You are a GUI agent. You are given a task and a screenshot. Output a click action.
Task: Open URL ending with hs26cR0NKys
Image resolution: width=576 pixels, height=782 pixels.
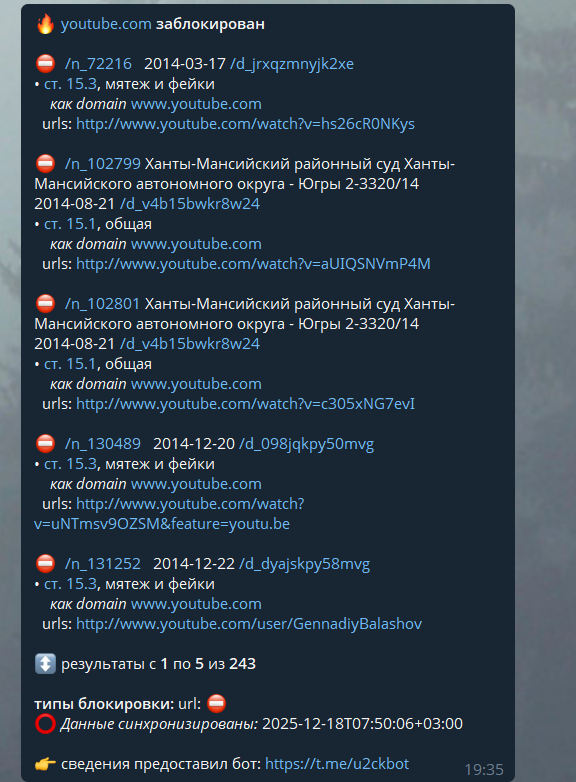245,124
